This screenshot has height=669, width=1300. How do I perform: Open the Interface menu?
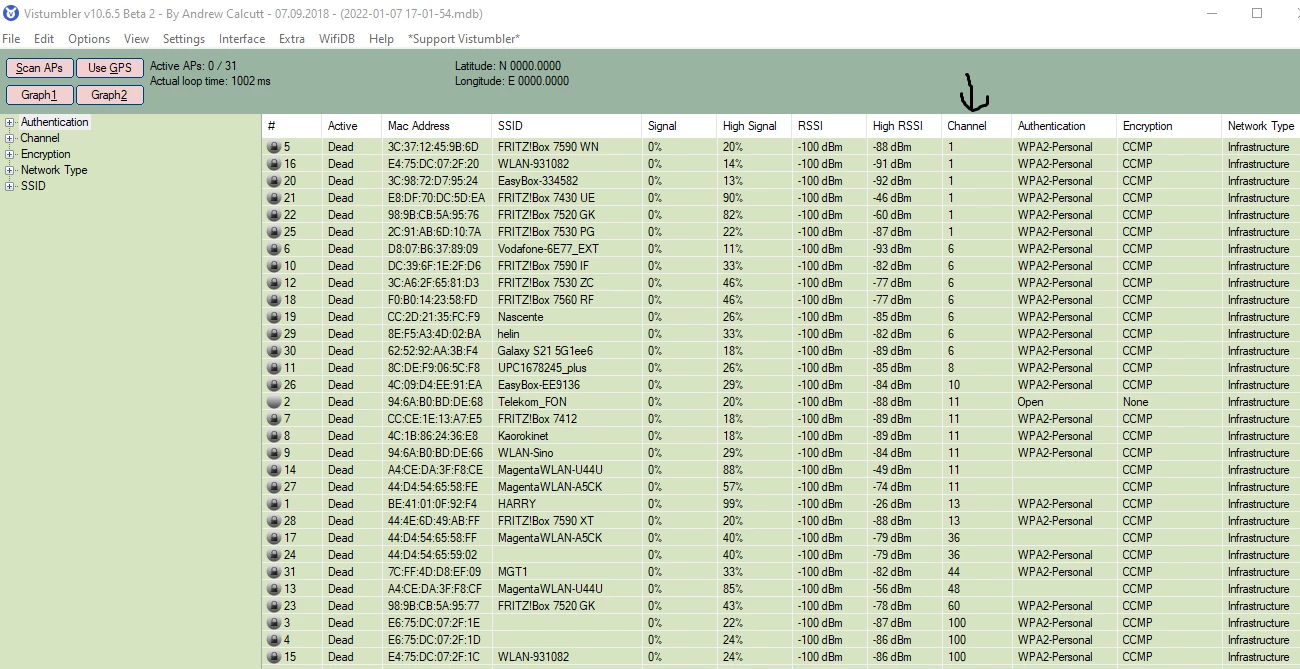click(x=242, y=39)
